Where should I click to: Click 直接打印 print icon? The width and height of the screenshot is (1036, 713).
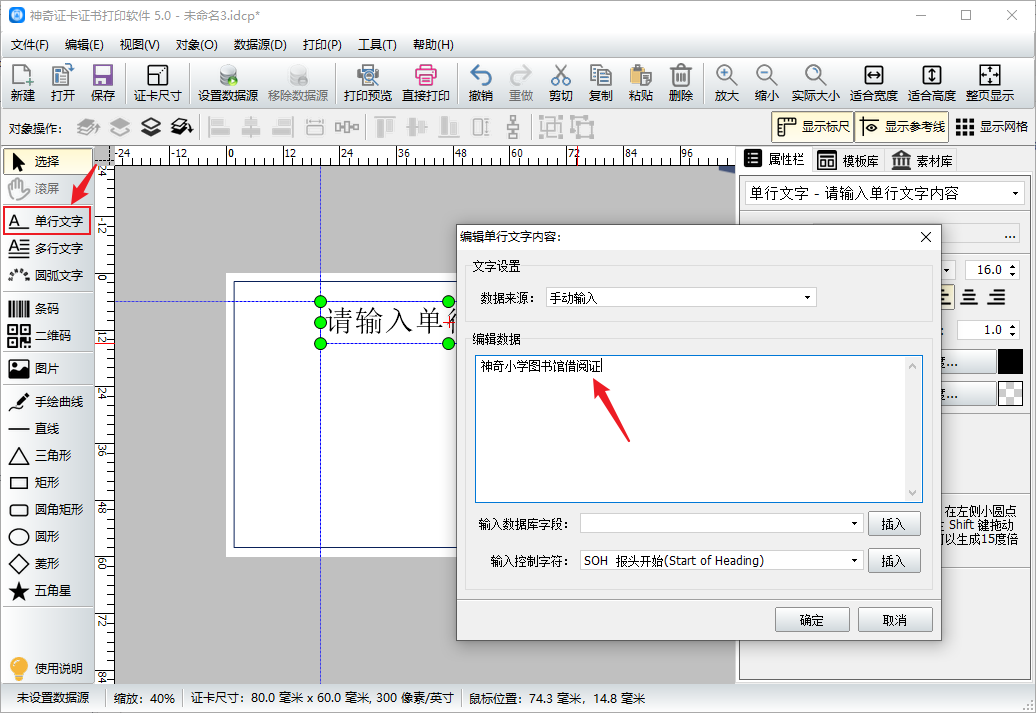pos(426,83)
